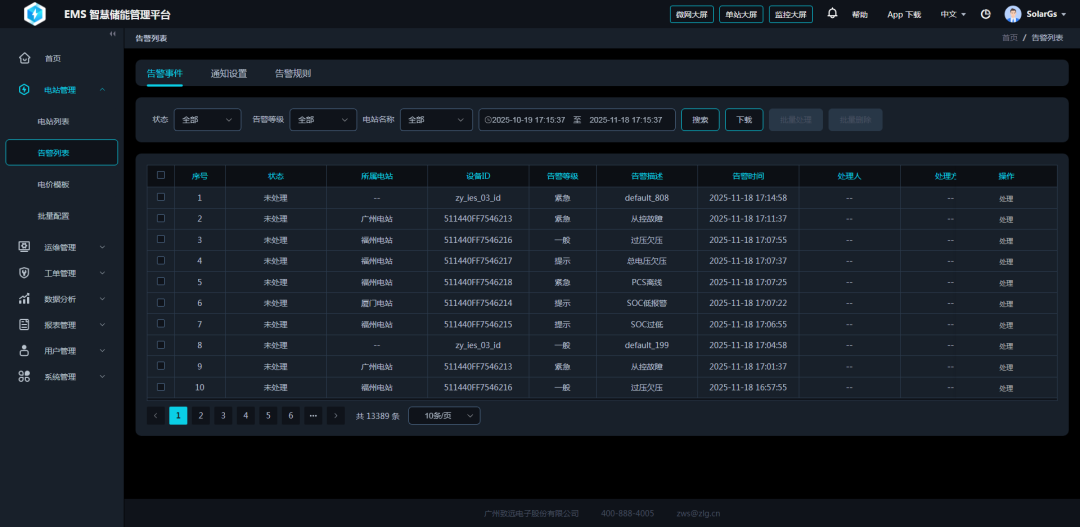Expand the 系统管理 menu chevron
Screen dimensions: 1080x527
point(102,377)
